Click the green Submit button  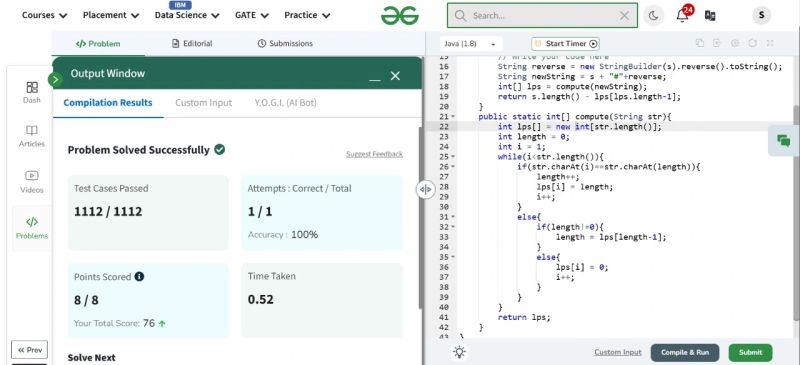coord(750,352)
